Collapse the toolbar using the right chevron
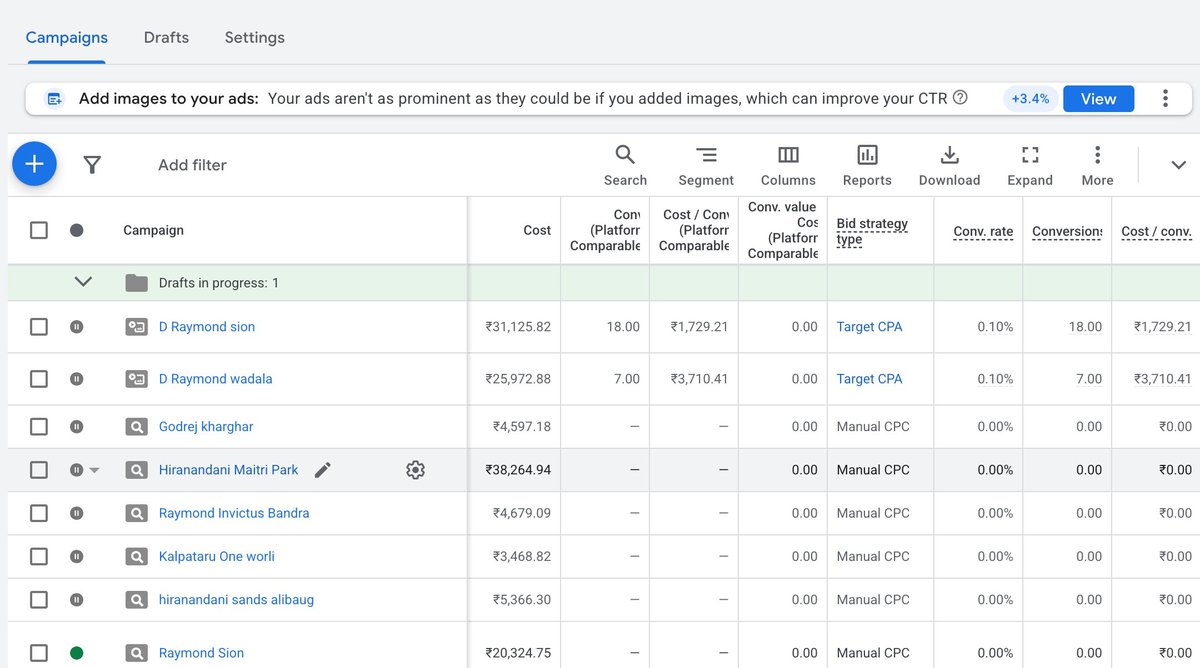The width and height of the screenshot is (1200, 668). coord(1178,165)
